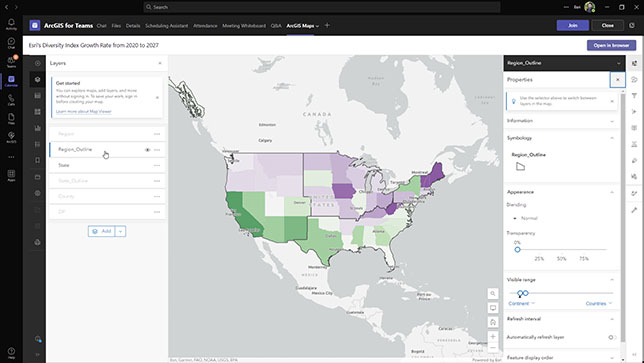
Task: Open Calls in the Teams sidebar
Action: click(x=11, y=100)
